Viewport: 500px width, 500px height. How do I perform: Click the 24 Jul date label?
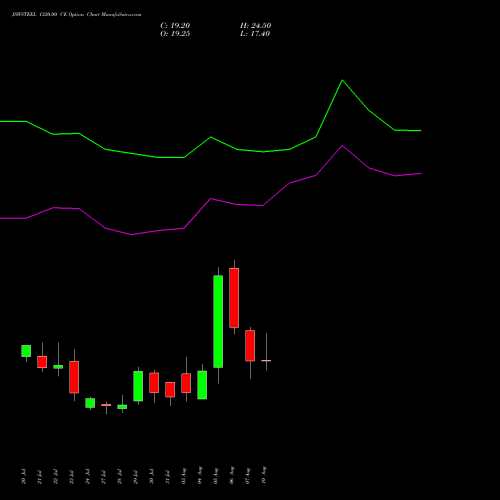pos(88,476)
